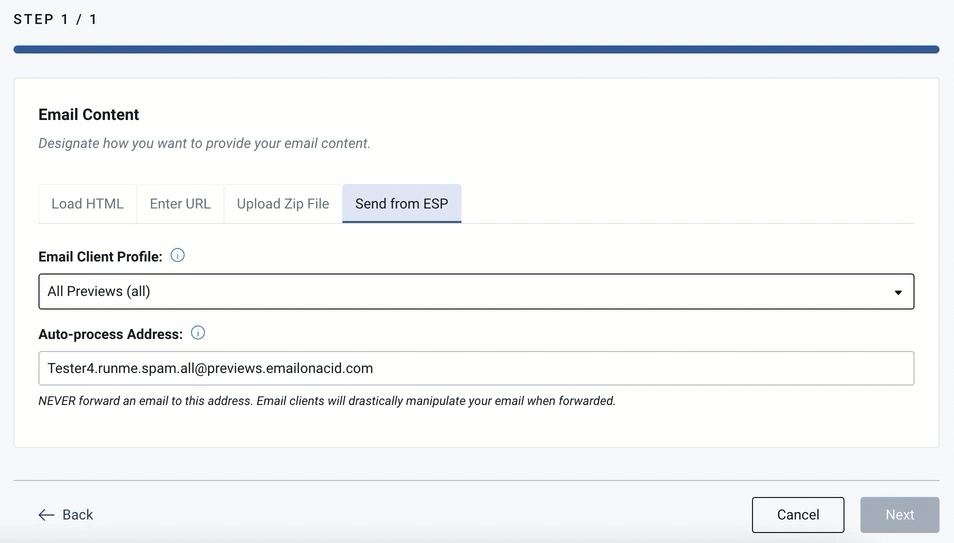Open the All Previews (all) dropdown
Viewport: 954px width, 543px height.
click(476, 292)
